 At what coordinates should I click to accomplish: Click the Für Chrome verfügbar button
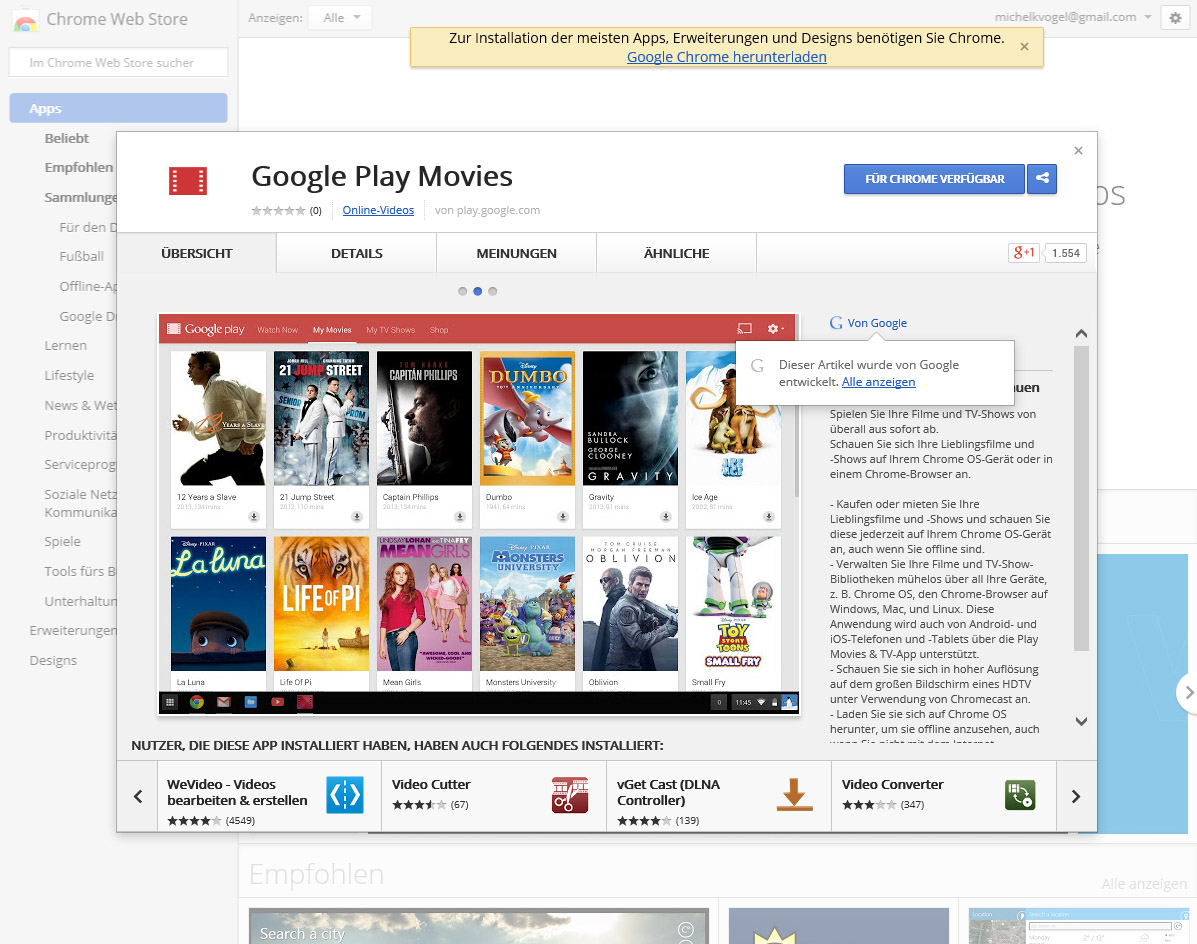(x=934, y=179)
